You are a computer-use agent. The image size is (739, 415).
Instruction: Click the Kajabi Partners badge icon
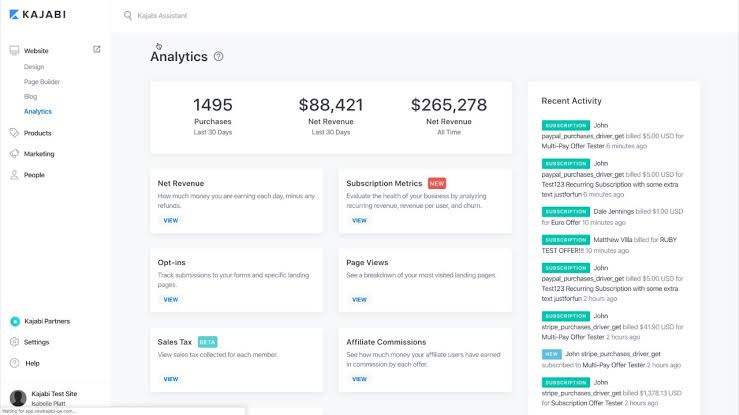15,321
